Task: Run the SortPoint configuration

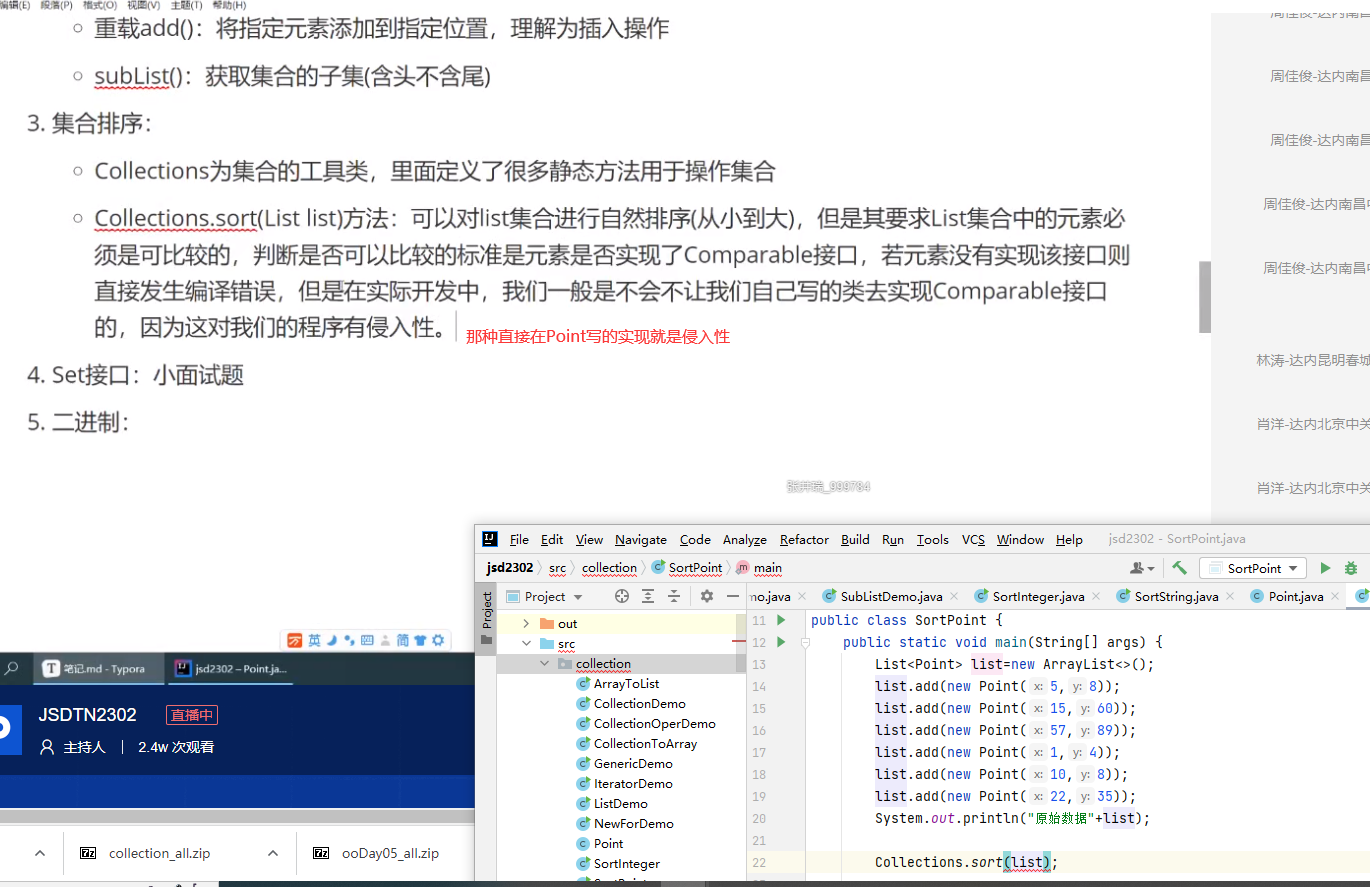Action: pos(1326,567)
